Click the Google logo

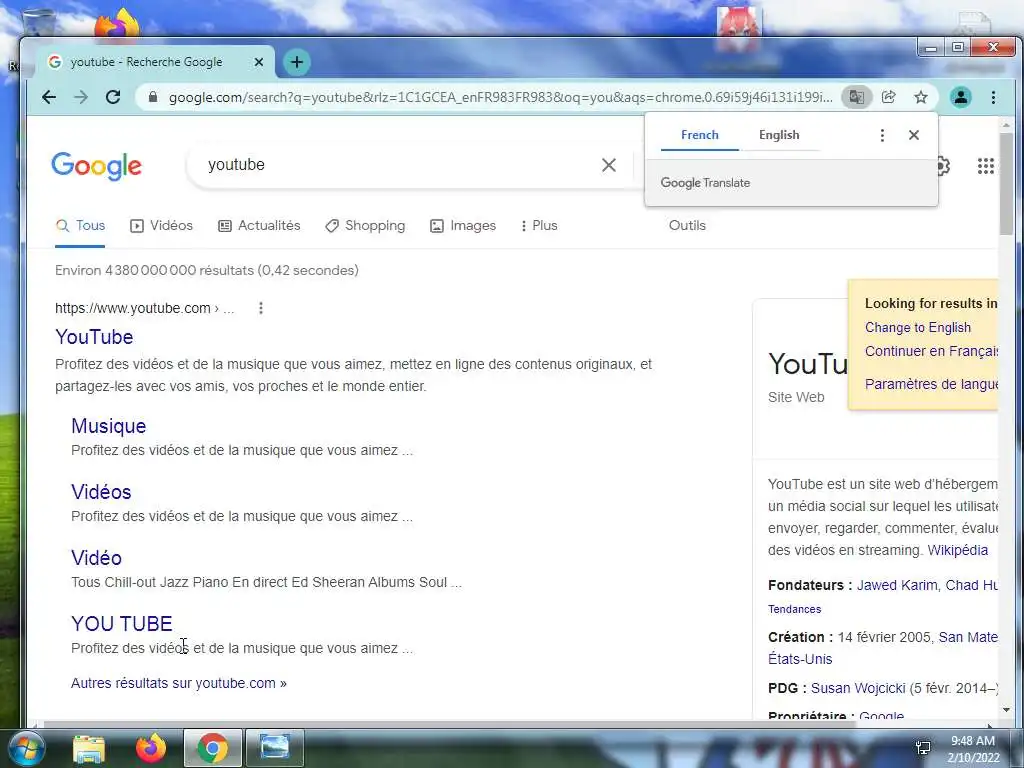click(x=97, y=166)
